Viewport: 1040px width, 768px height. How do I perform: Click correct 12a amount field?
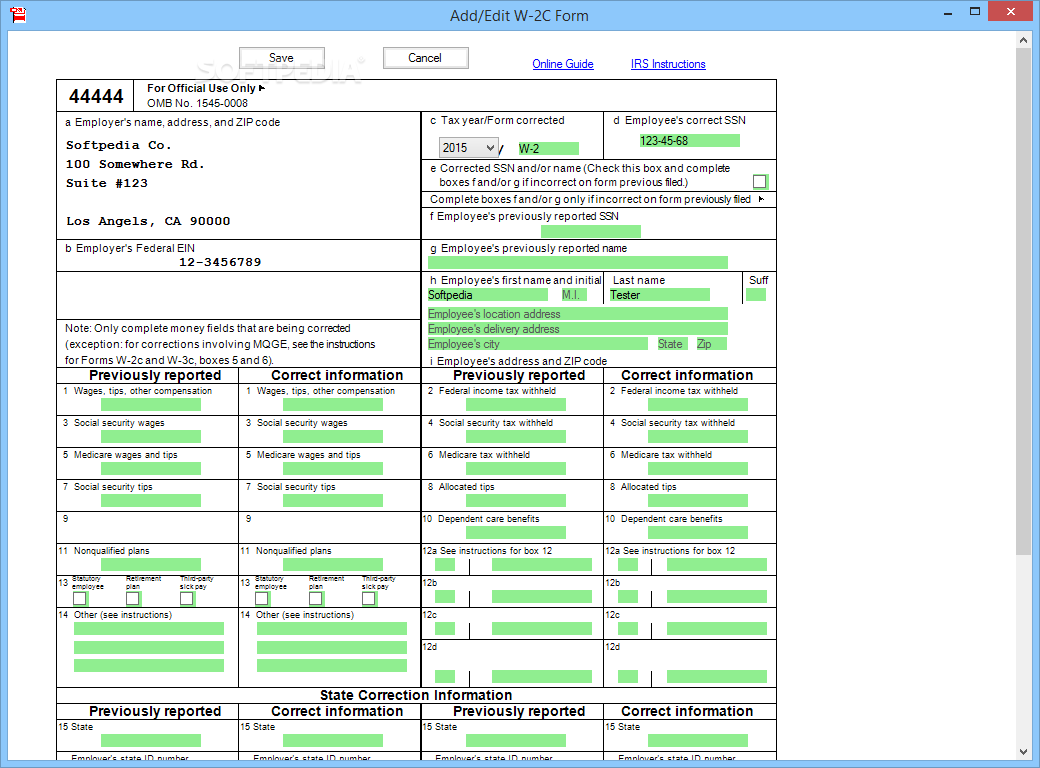coord(717,564)
